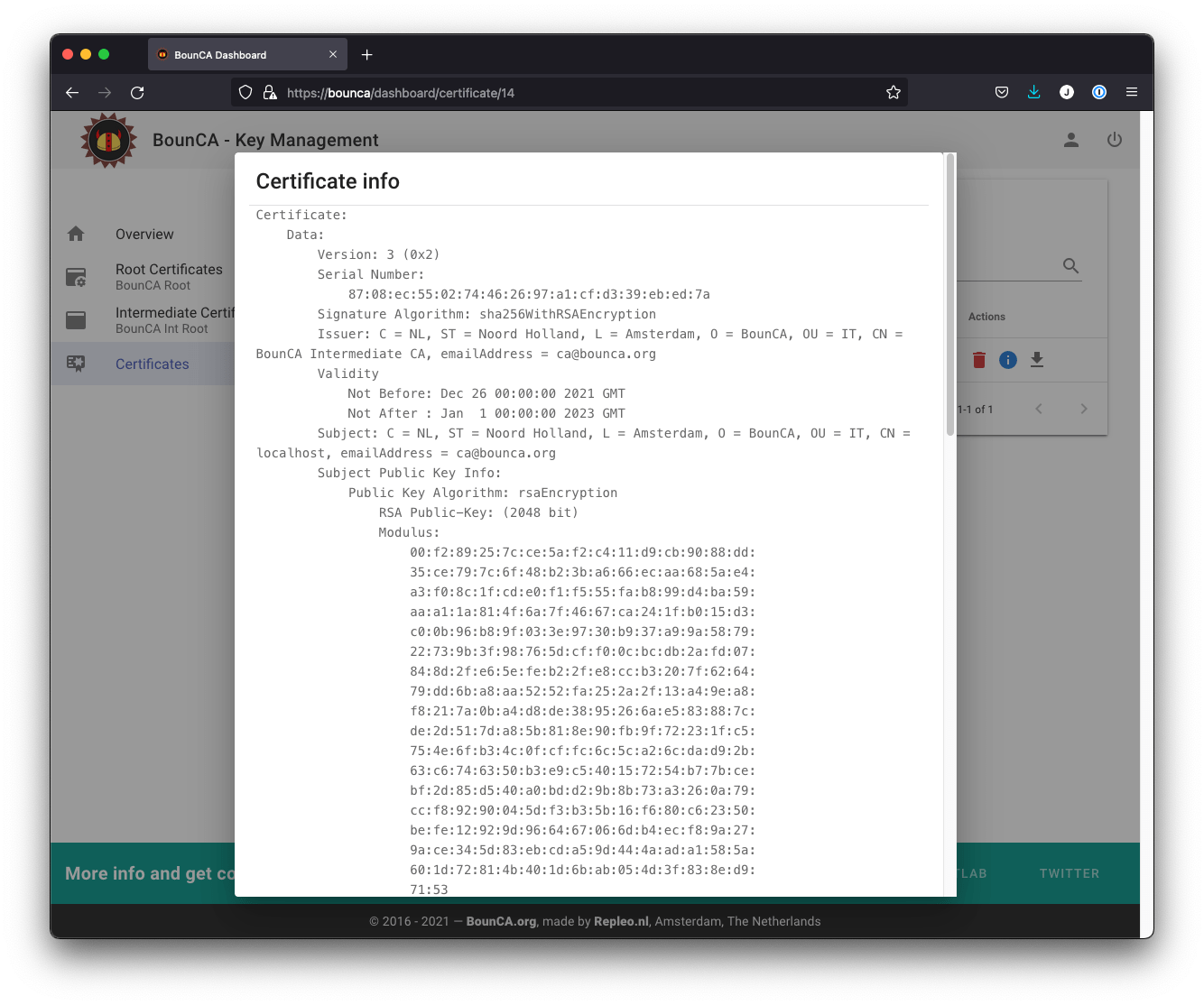Screen dimensions: 1204x1005
Task: Click the dialog vertical scrollbar
Action: (949, 295)
